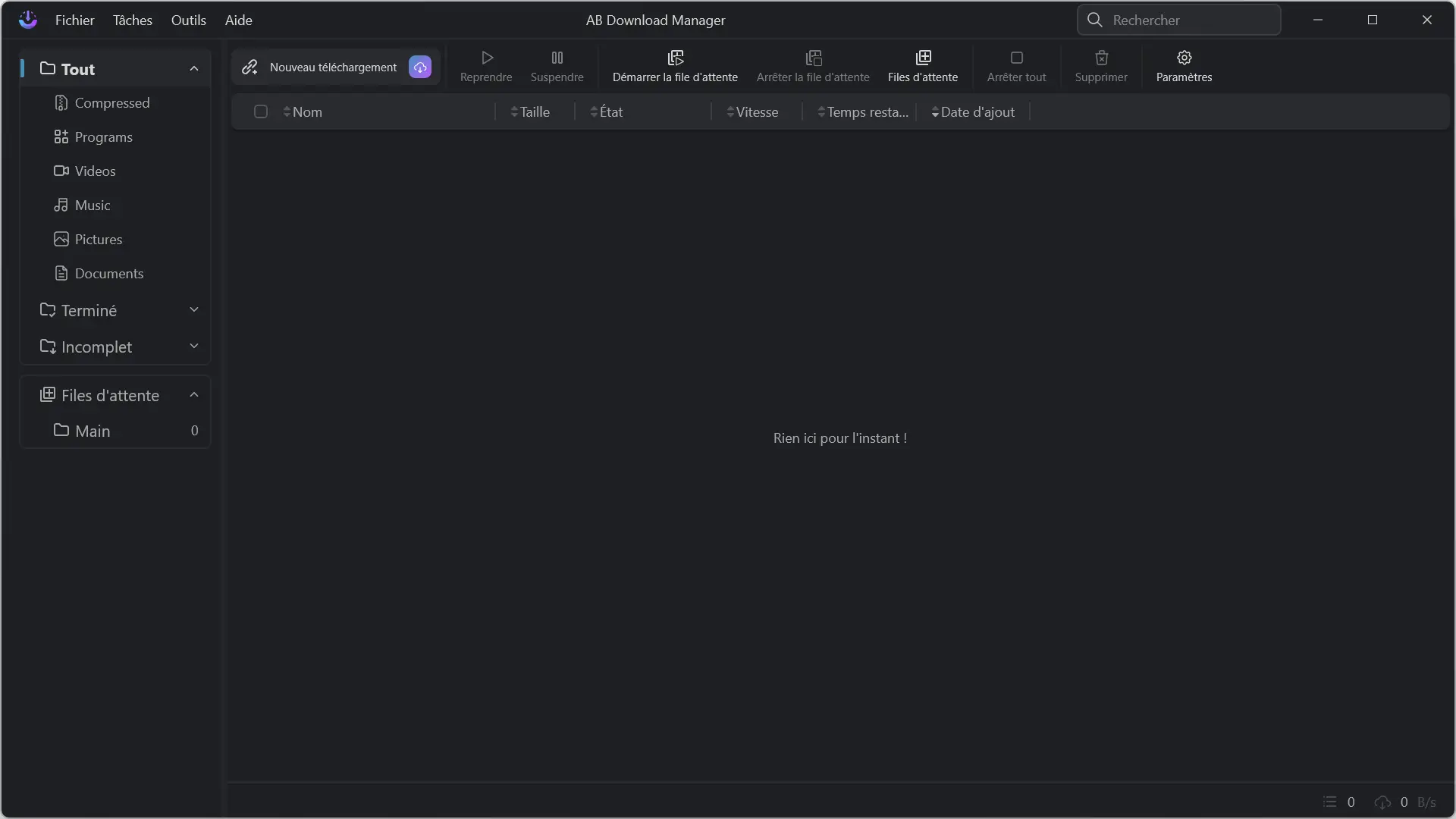This screenshot has height=819, width=1456.
Task: Select the Tout category
Action: point(115,69)
